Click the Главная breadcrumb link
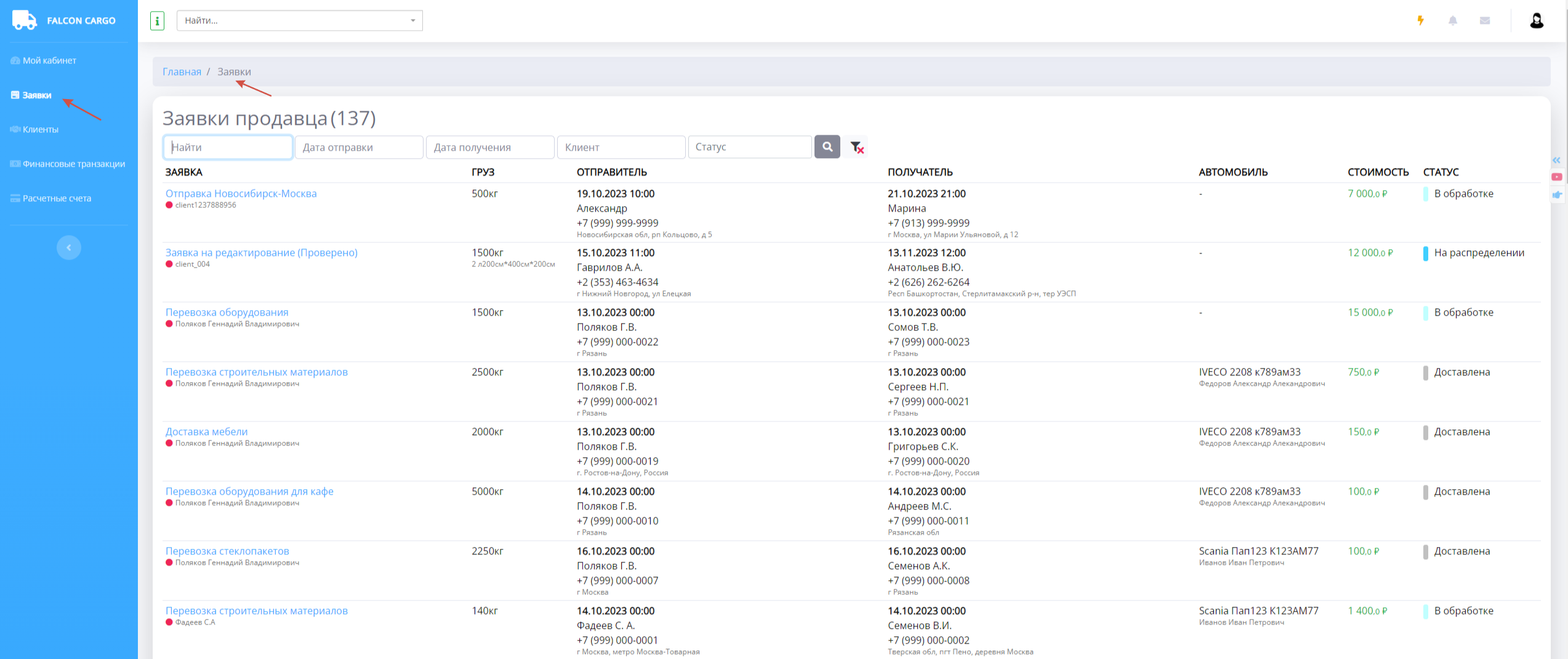Image resolution: width=1568 pixels, height=659 pixels. [x=182, y=72]
